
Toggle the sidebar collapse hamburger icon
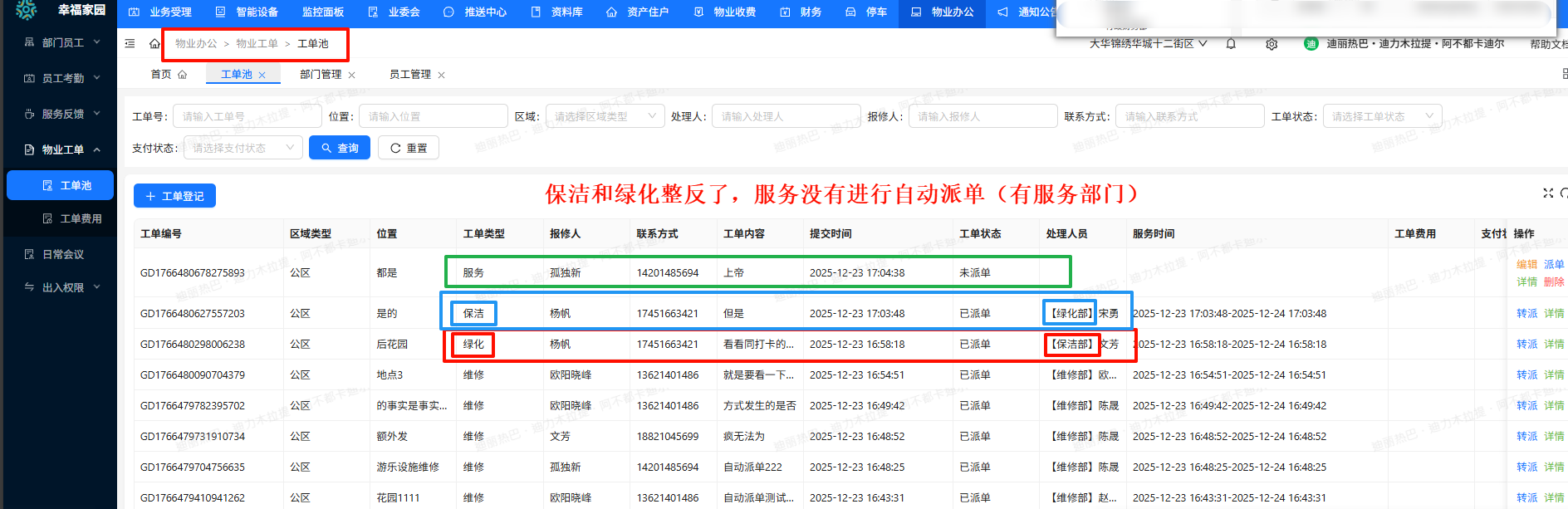(x=130, y=43)
